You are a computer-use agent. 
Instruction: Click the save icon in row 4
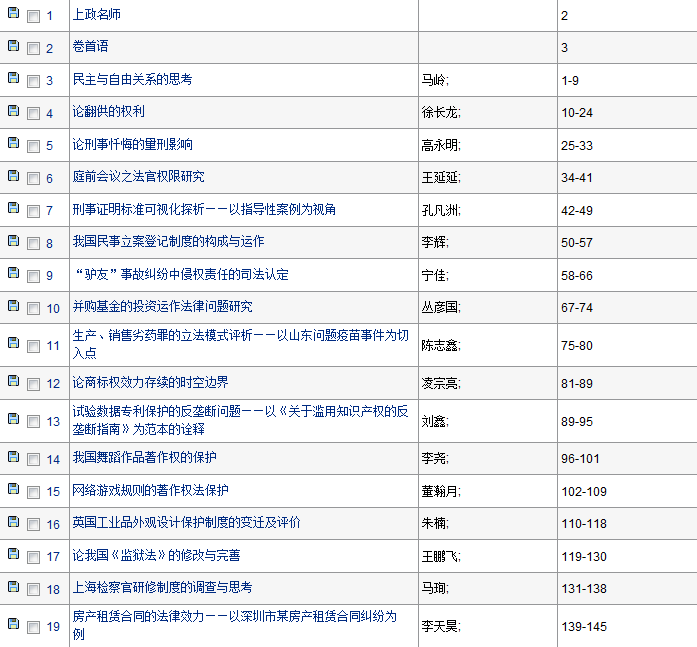[13, 112]
